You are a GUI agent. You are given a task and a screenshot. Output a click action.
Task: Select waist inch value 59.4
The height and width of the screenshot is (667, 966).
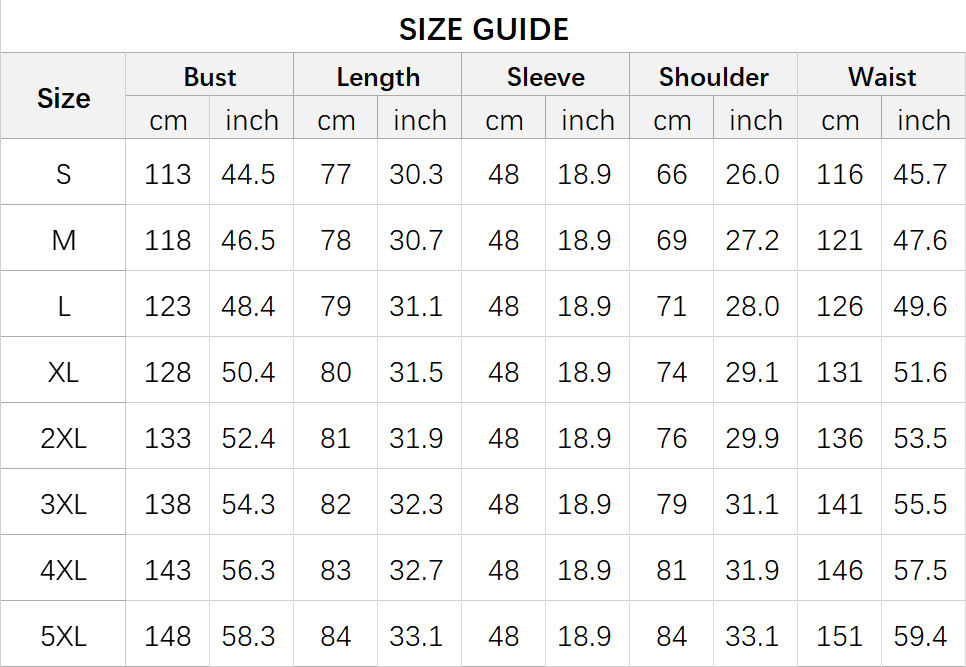click(920, 636)
